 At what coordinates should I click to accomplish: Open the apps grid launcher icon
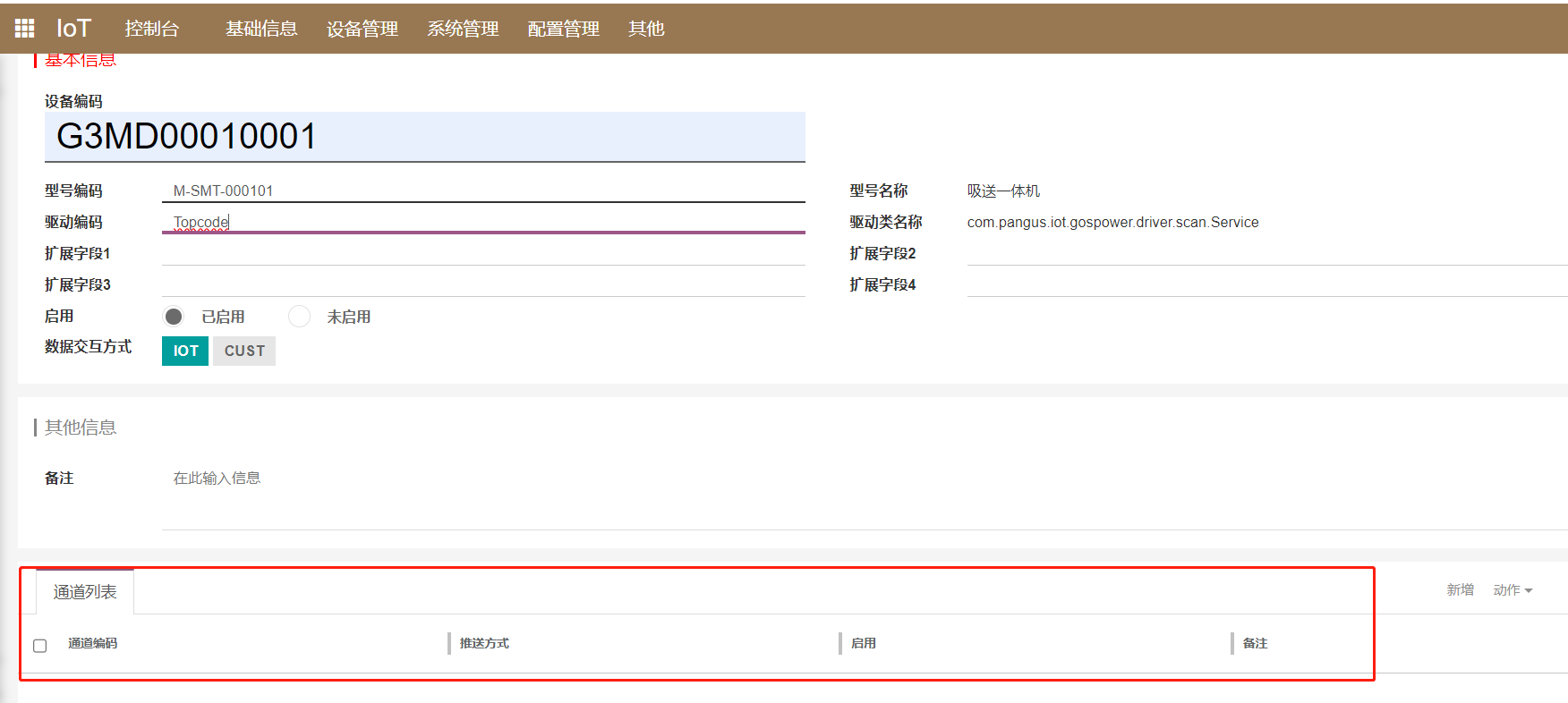click(24, 29)
